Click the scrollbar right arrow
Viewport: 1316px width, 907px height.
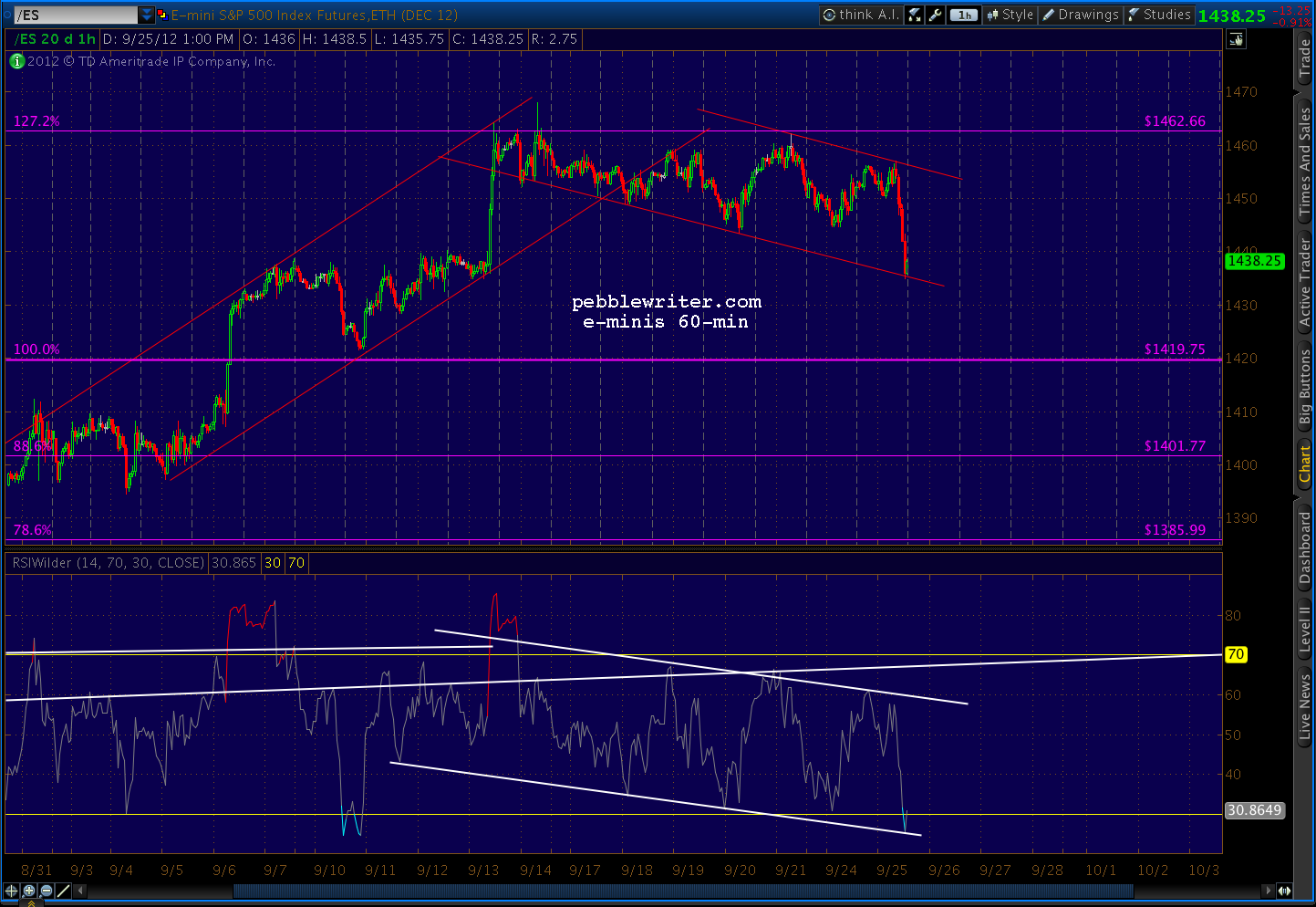click(1267, 891)
